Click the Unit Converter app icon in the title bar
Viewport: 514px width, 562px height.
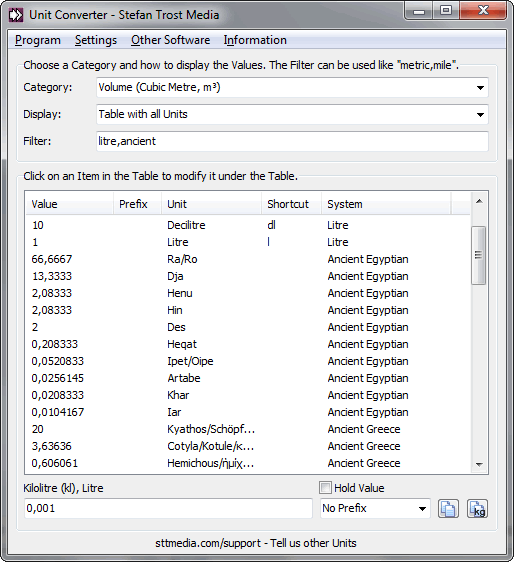pos(16,15)
